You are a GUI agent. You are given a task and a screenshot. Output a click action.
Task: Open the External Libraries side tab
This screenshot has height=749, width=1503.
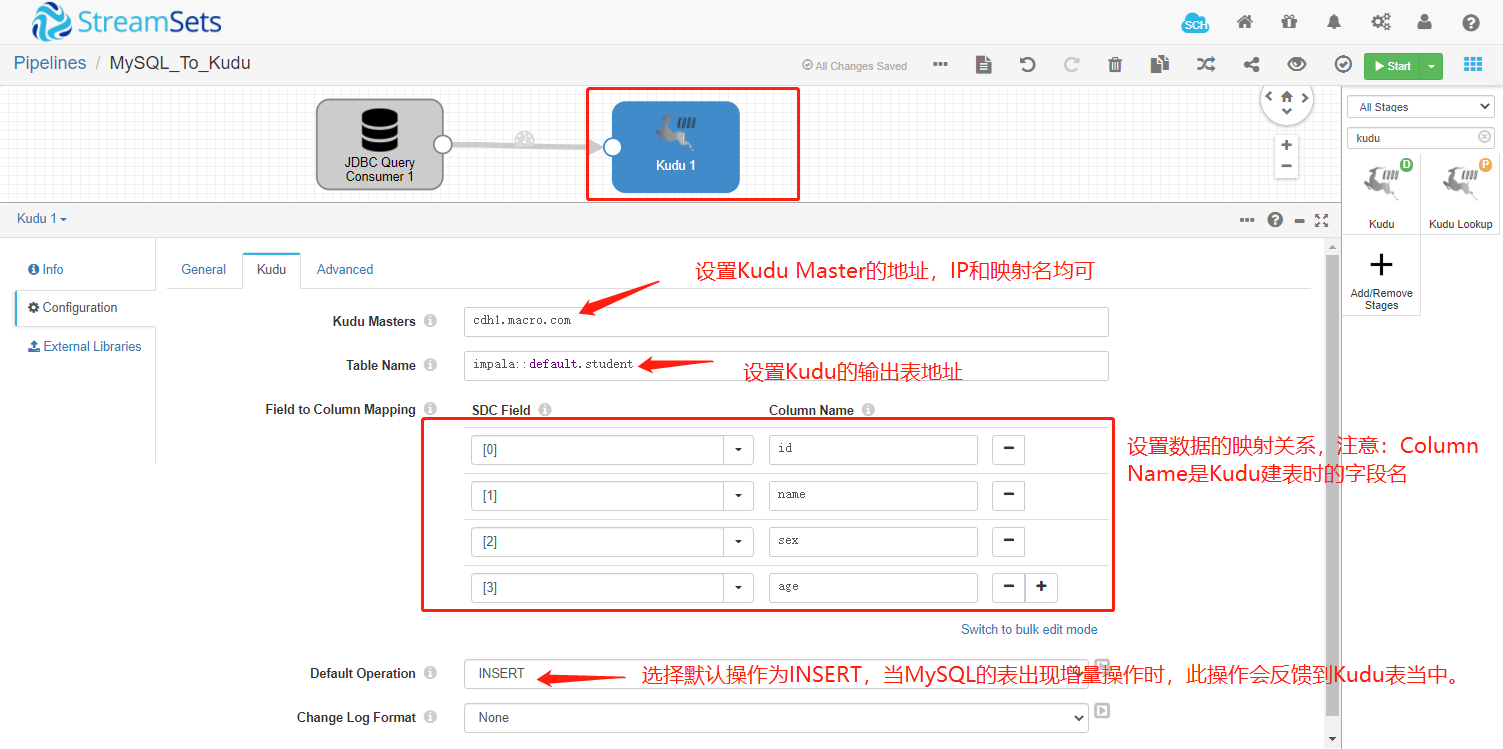[x=85, y=347]
